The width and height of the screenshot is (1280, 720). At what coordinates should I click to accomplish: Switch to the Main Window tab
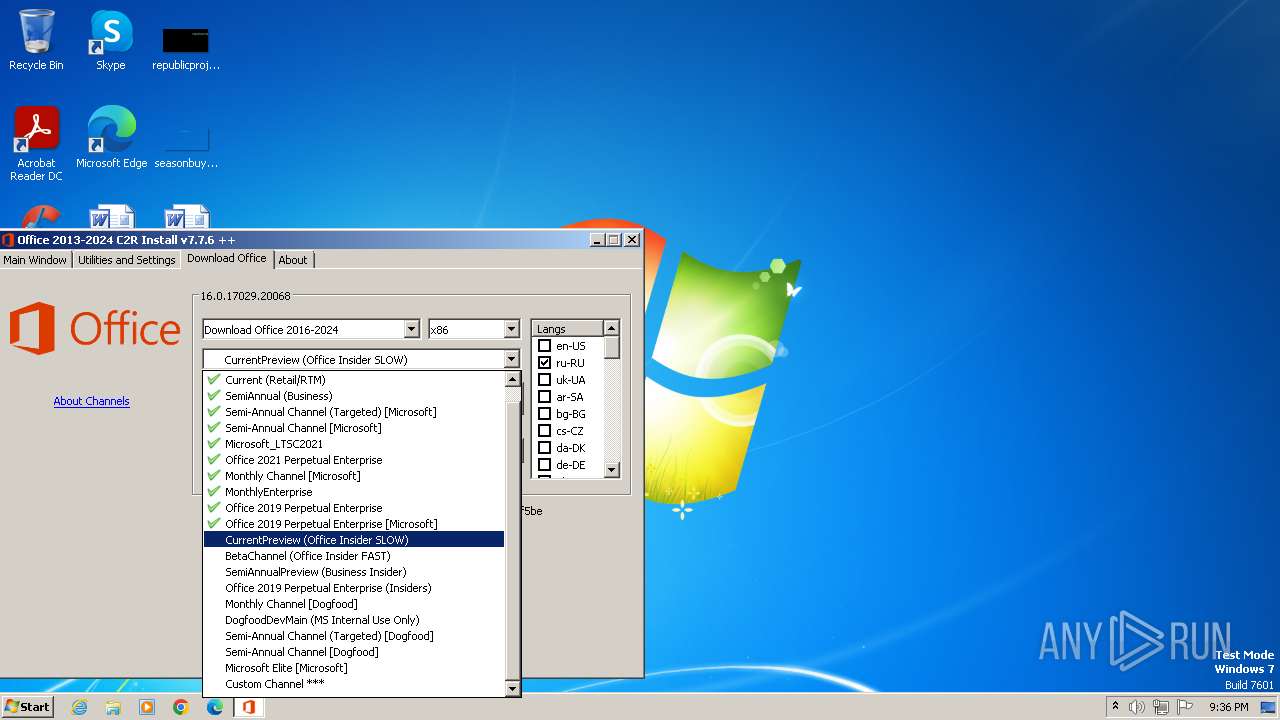35,260
